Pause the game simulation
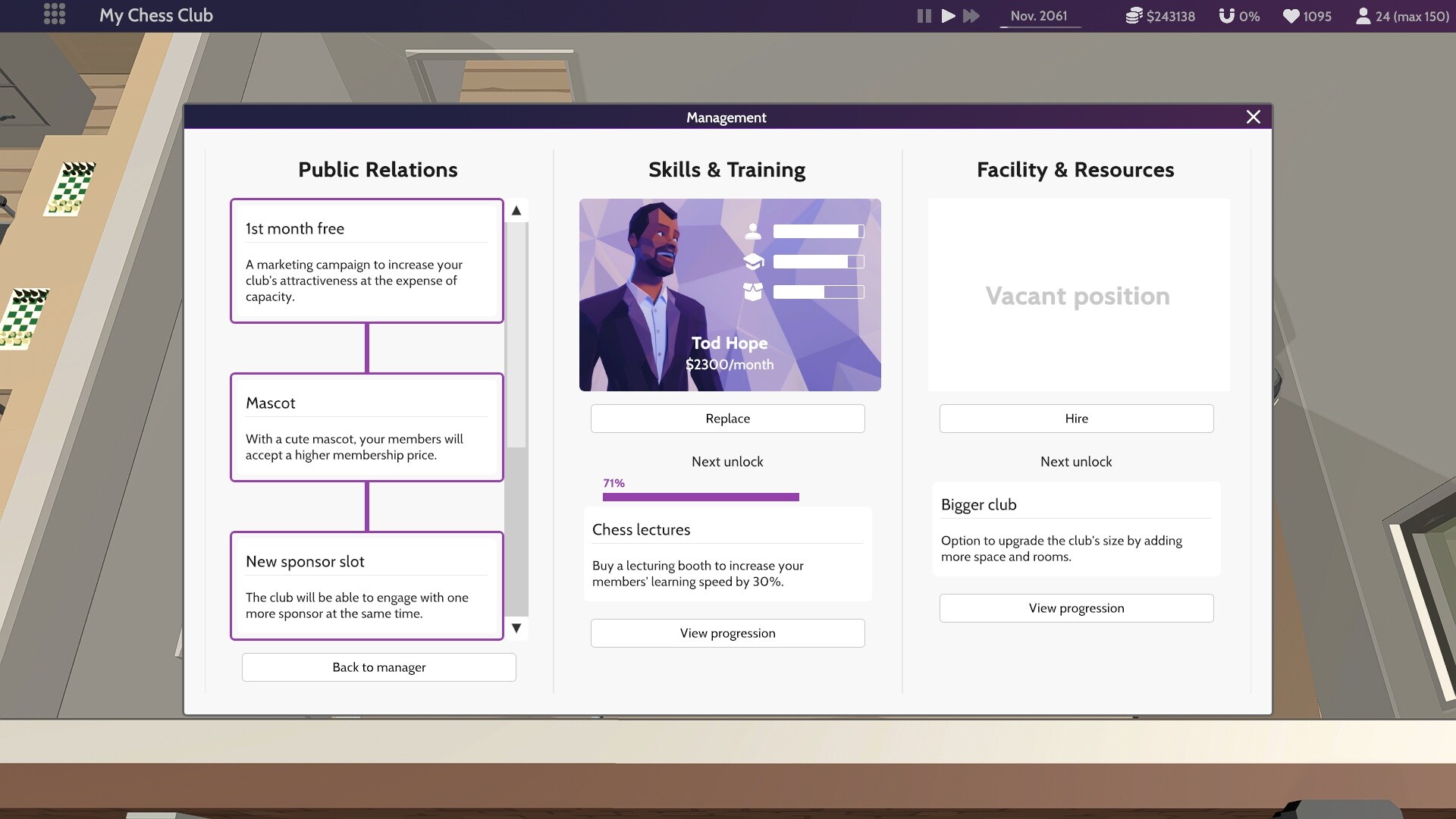This screenshot has width=1456, height=819. (923, 15)
